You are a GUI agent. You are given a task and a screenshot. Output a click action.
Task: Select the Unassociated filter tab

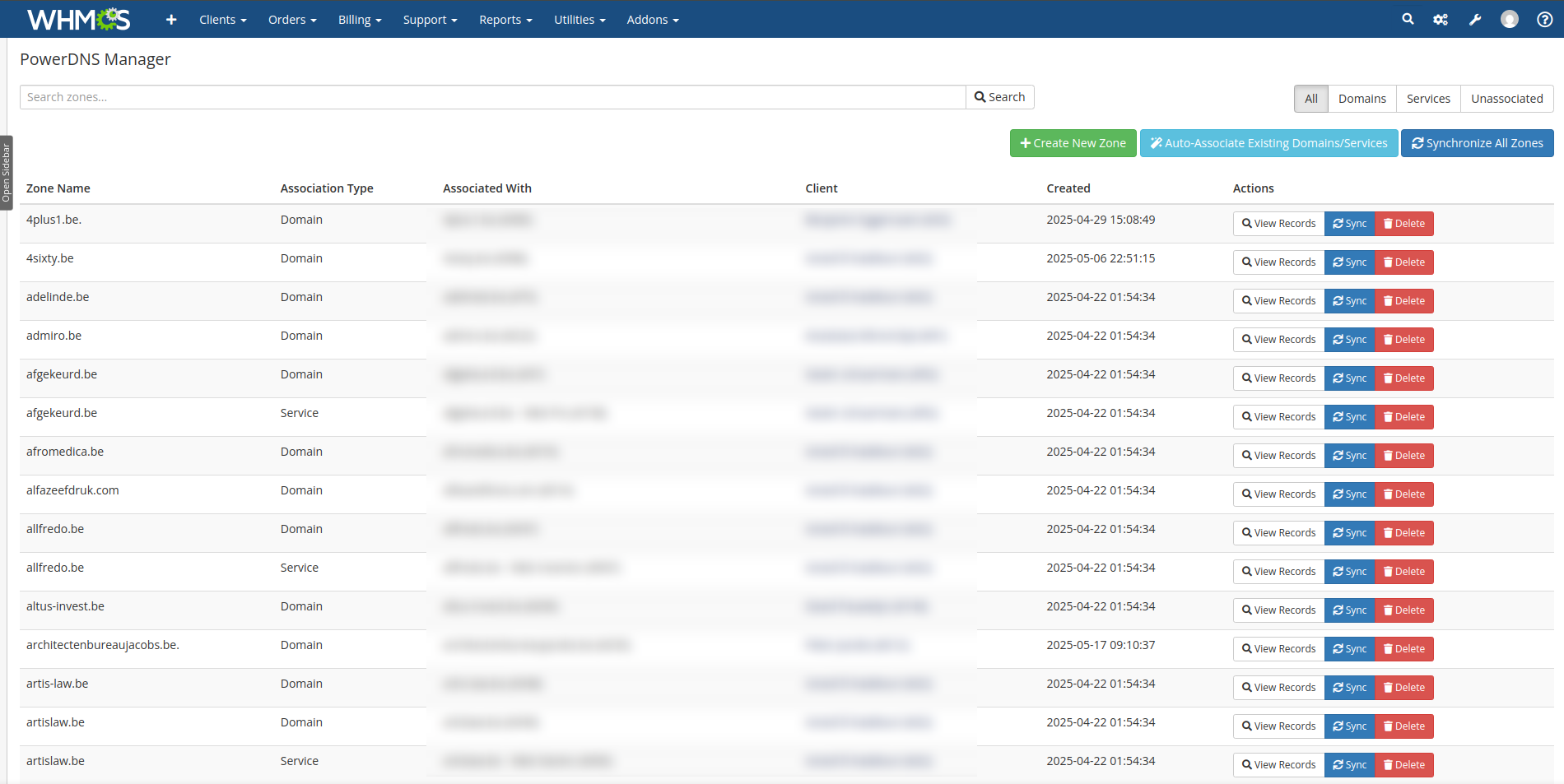coord(1506,99)
